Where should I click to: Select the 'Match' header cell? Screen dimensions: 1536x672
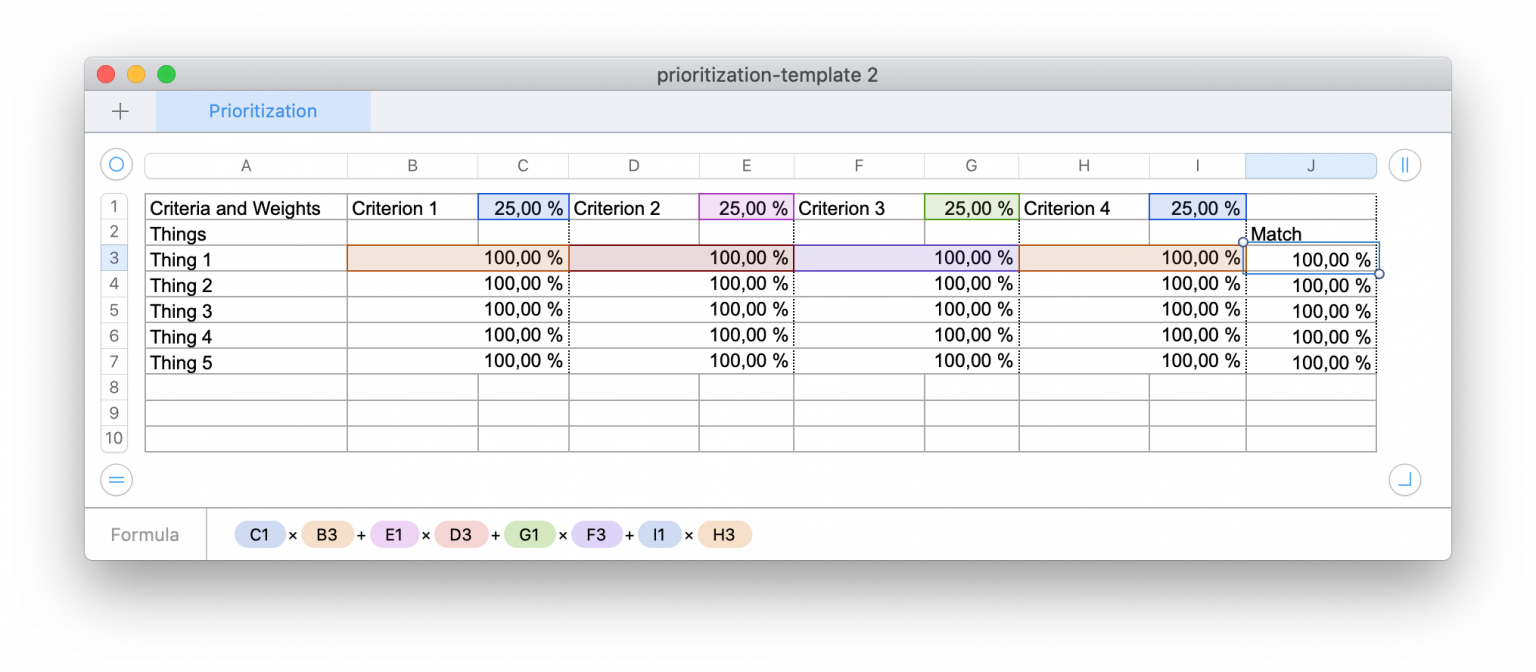(x=1311, y=233)
